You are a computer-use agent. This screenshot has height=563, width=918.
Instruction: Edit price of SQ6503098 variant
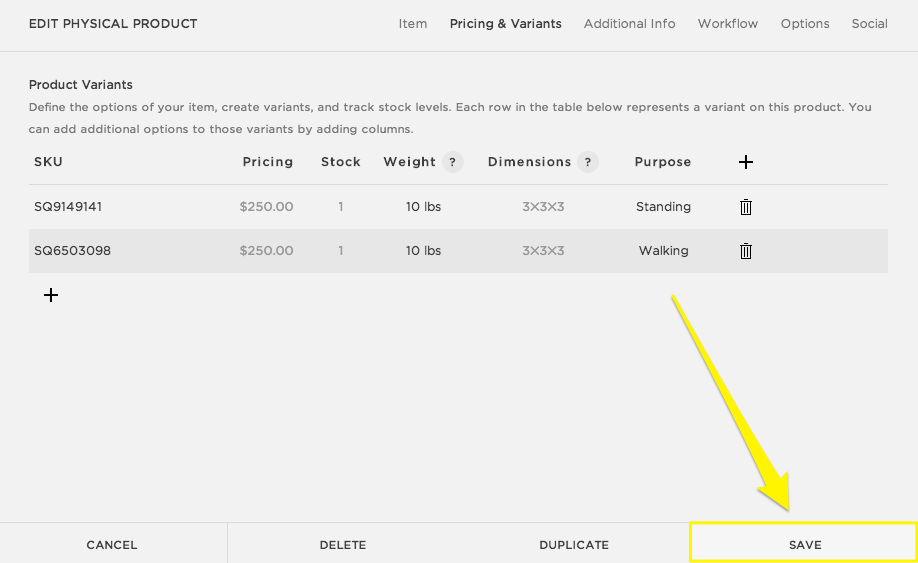click(266, 251)
